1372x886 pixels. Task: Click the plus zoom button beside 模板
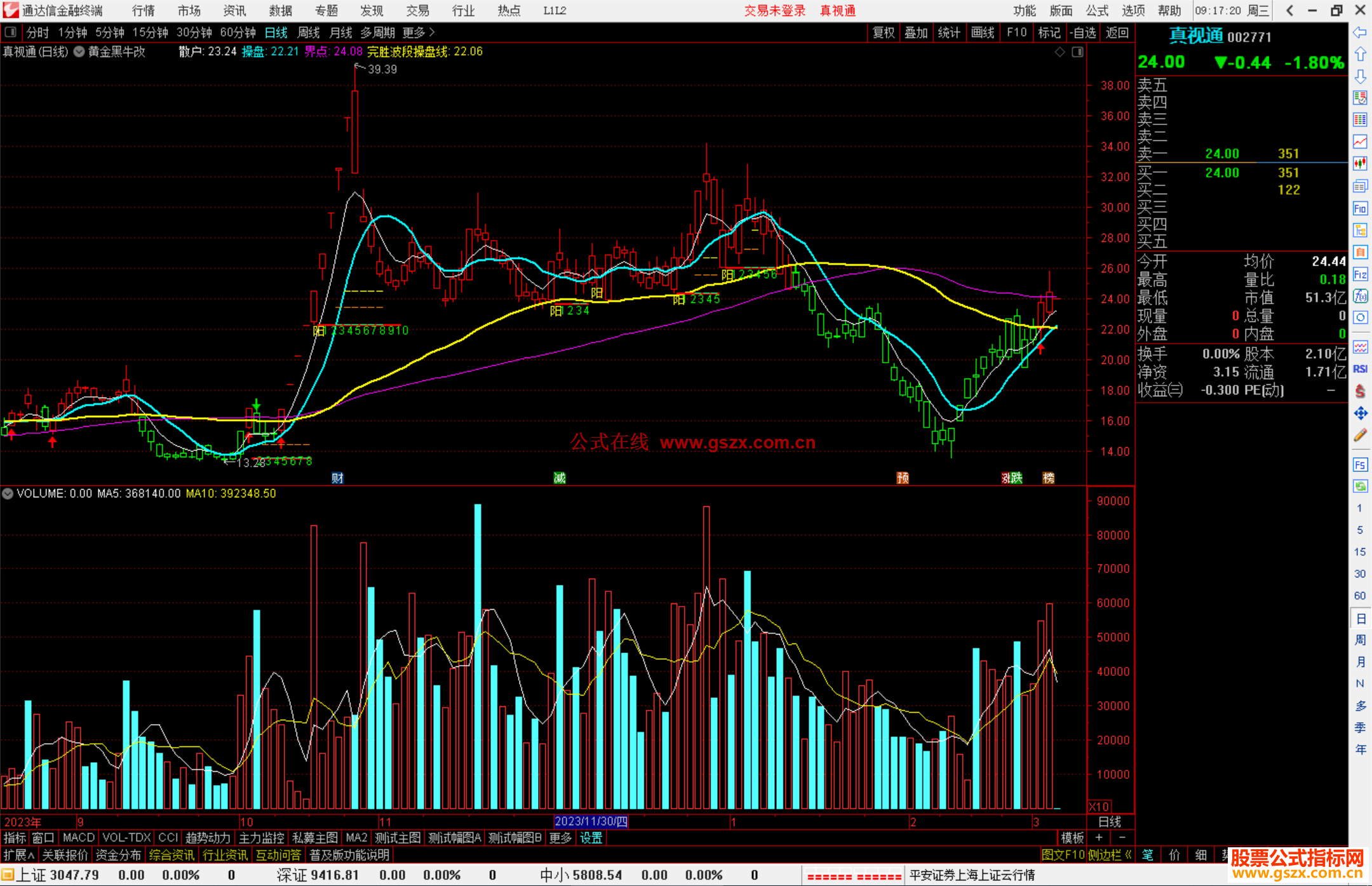click(x=1099, y=838)
